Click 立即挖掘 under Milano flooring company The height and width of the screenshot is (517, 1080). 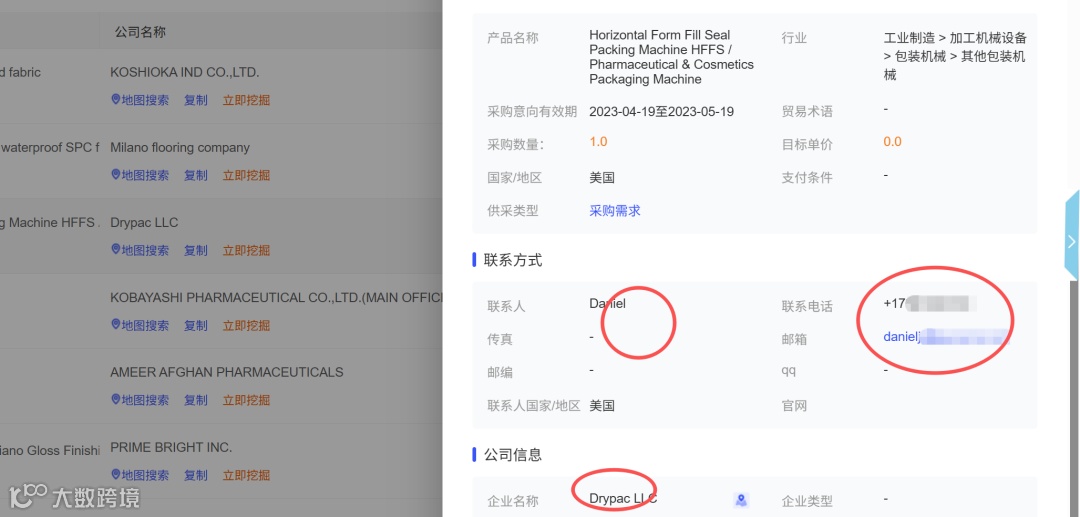tap(246, 175)
